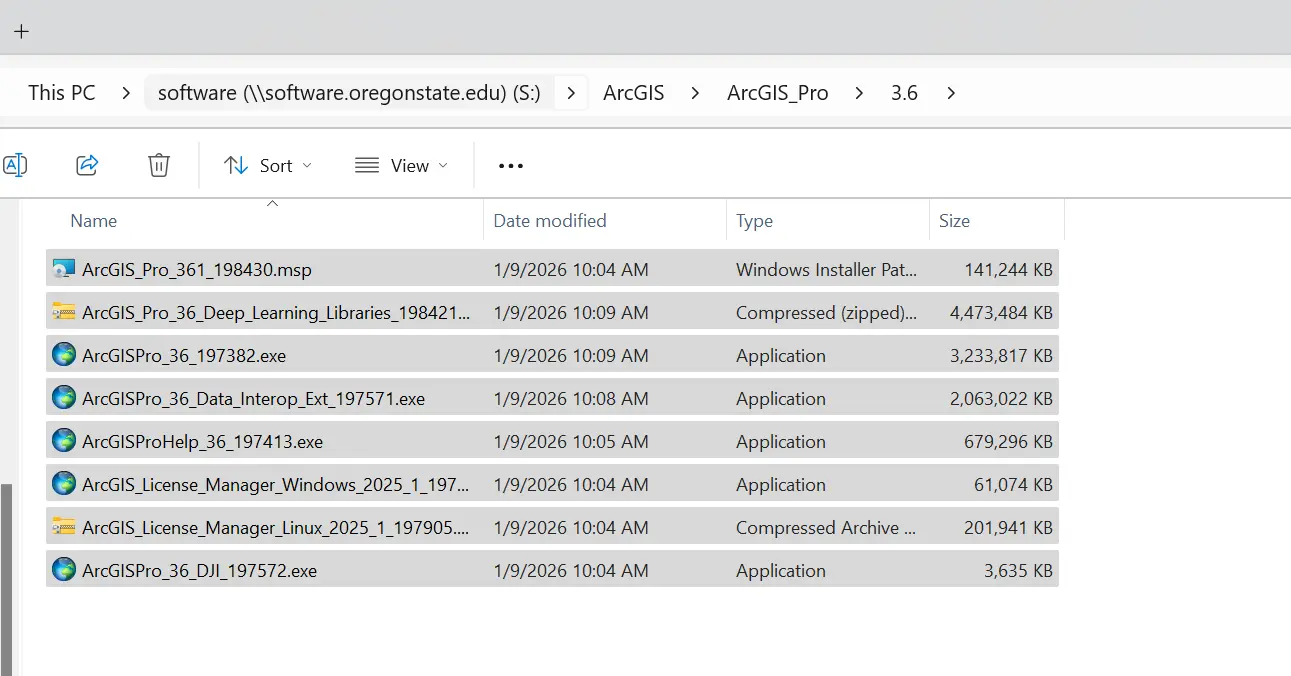Image resolution: width=1291 pixels, height=676 pixels.
Task: Select ArcGIS_Pro_36_Deep_Learning_Libraries file name
Action: click(276, 312)
